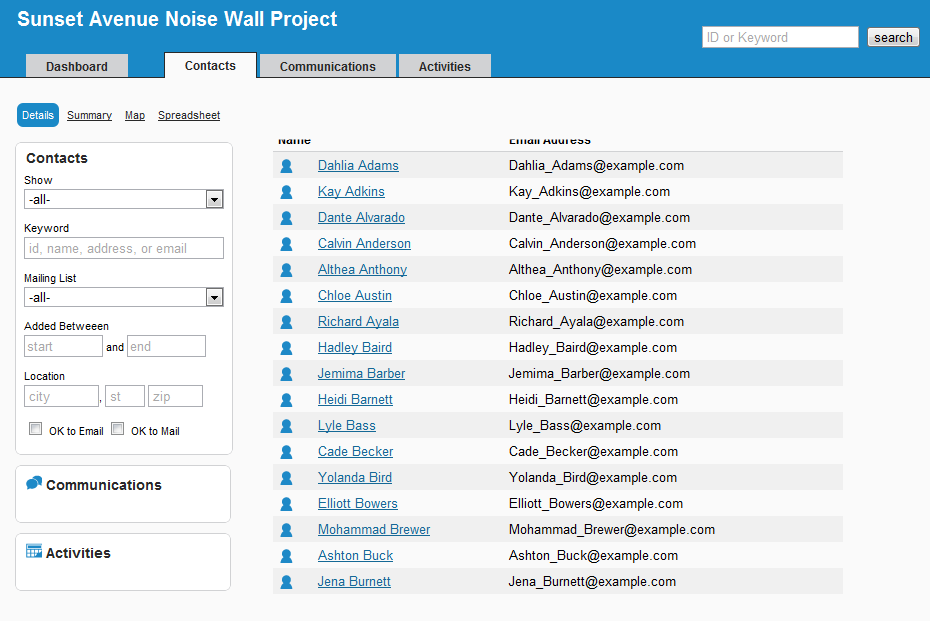Focus the ID or Keyword search box
Image resolution: width=931 pixels, height=621 pixels.
tap(780, 38)
